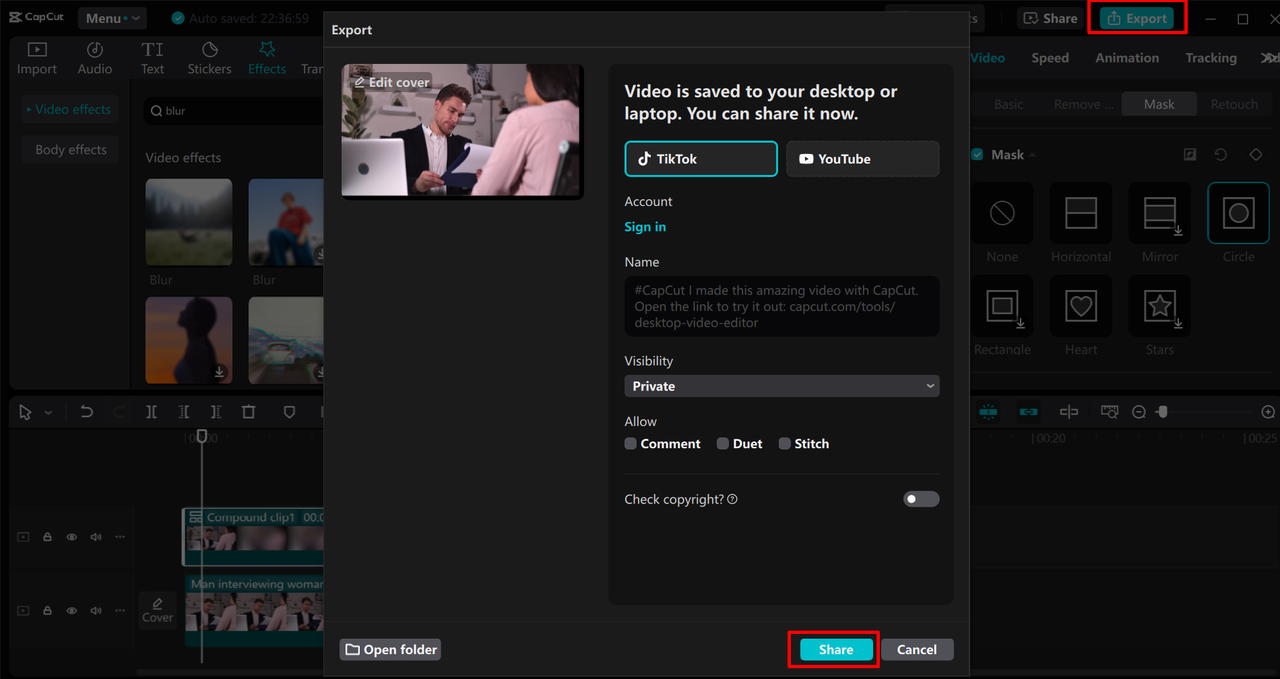Click the reset mask icon

[x=1221, y=155]
